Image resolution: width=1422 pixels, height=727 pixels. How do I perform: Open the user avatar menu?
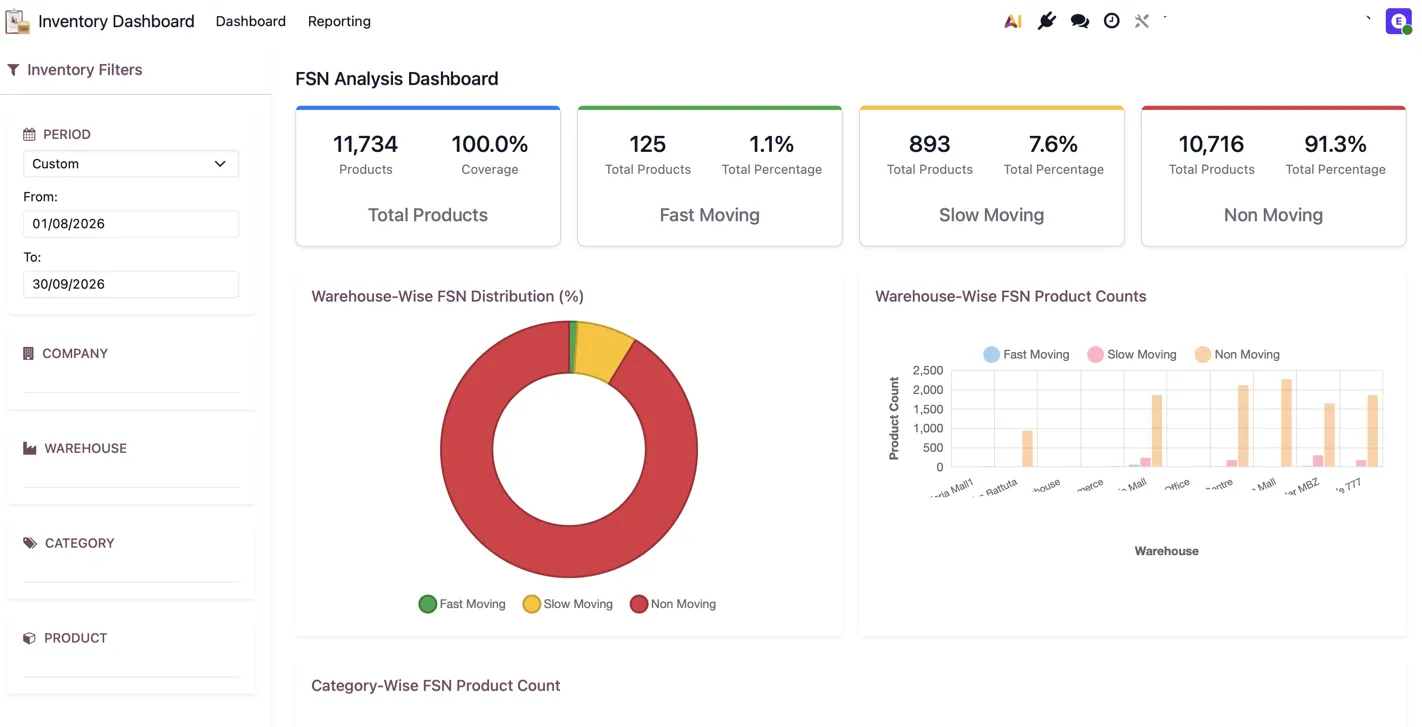(1398, 21)
